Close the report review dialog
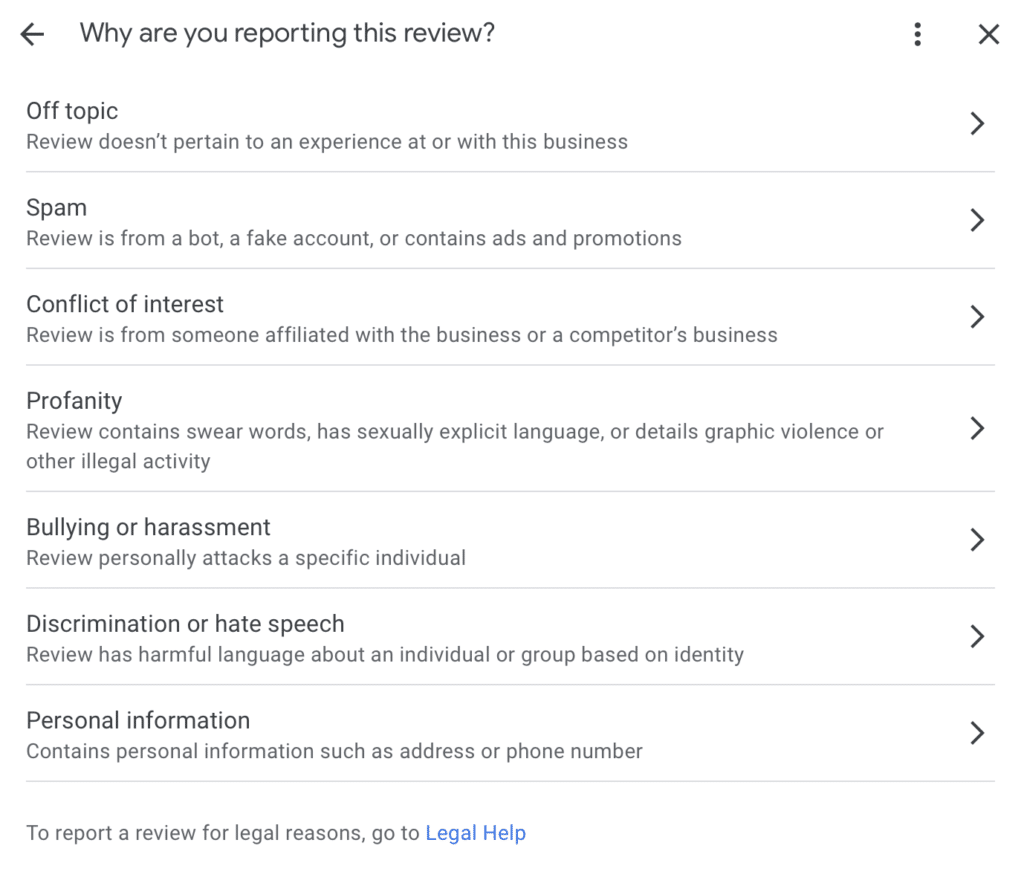Image resolution: width=1024 pixels, height=889 pixels. tap(989, 34)
